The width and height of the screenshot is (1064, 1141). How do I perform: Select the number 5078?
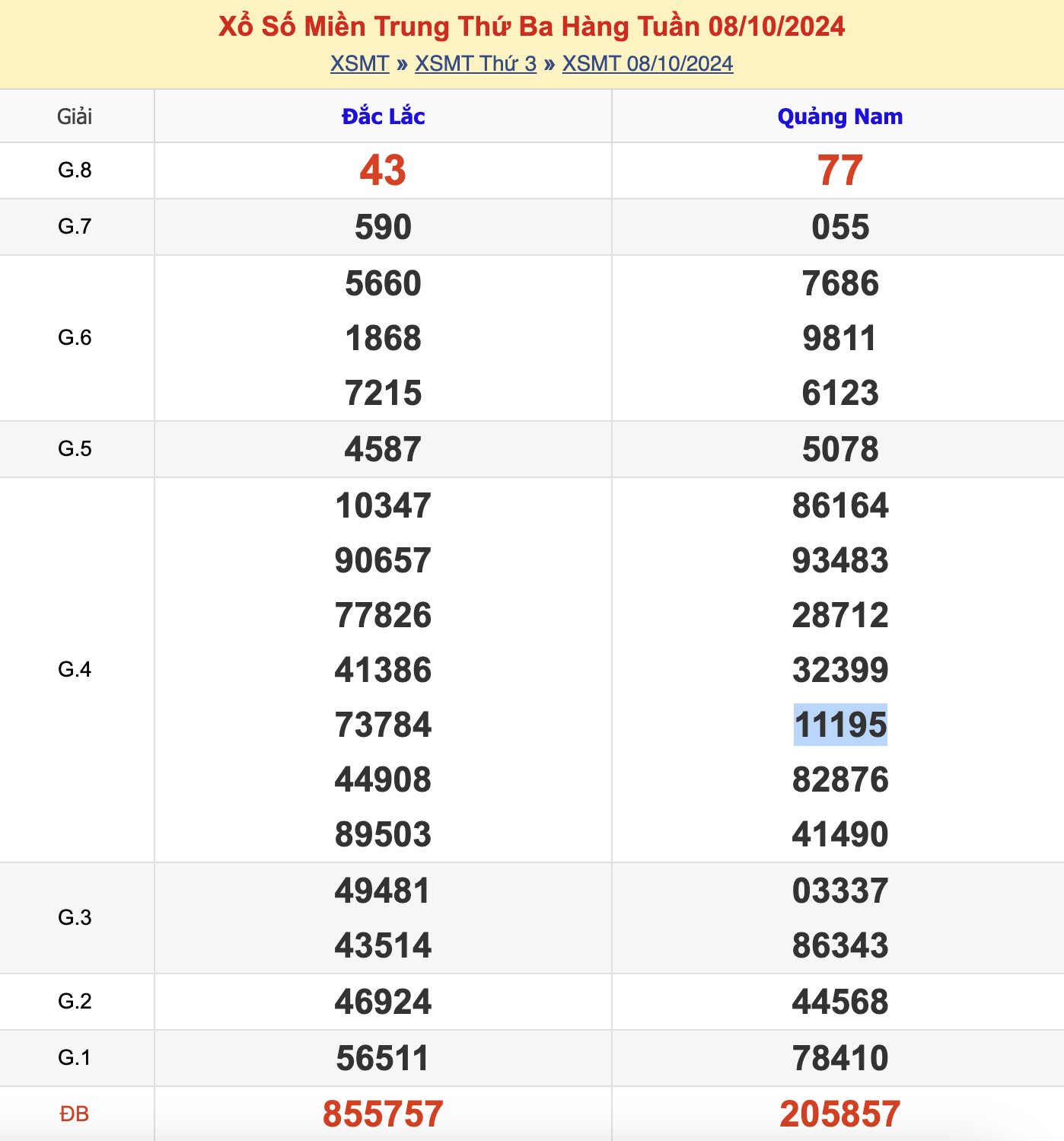[840, 449]
